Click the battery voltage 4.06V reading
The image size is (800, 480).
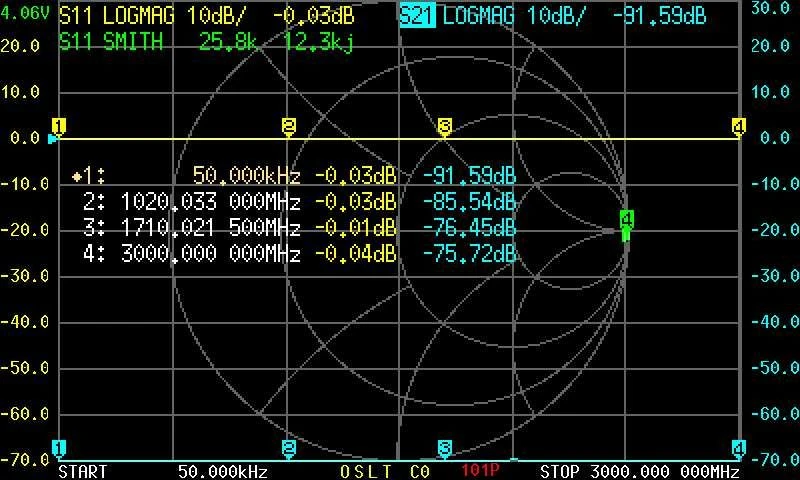click(x=24, y=13)
